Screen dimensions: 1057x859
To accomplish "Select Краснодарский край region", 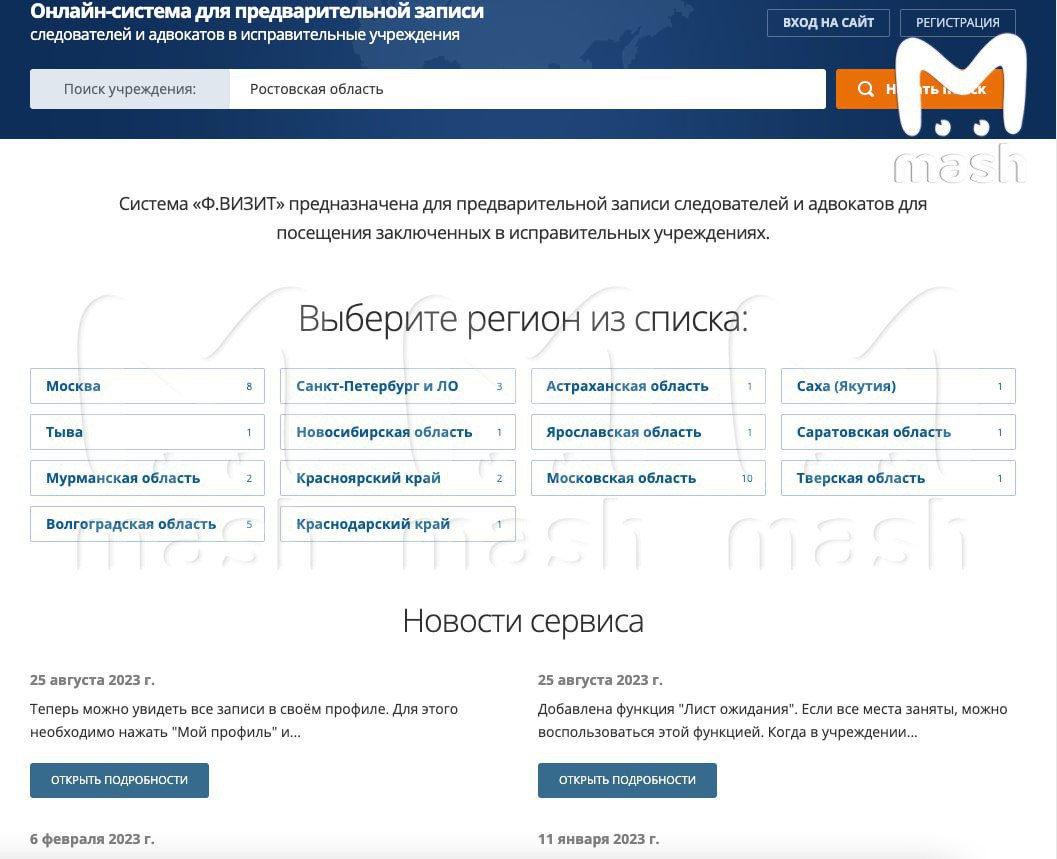I will click(397, 524).
